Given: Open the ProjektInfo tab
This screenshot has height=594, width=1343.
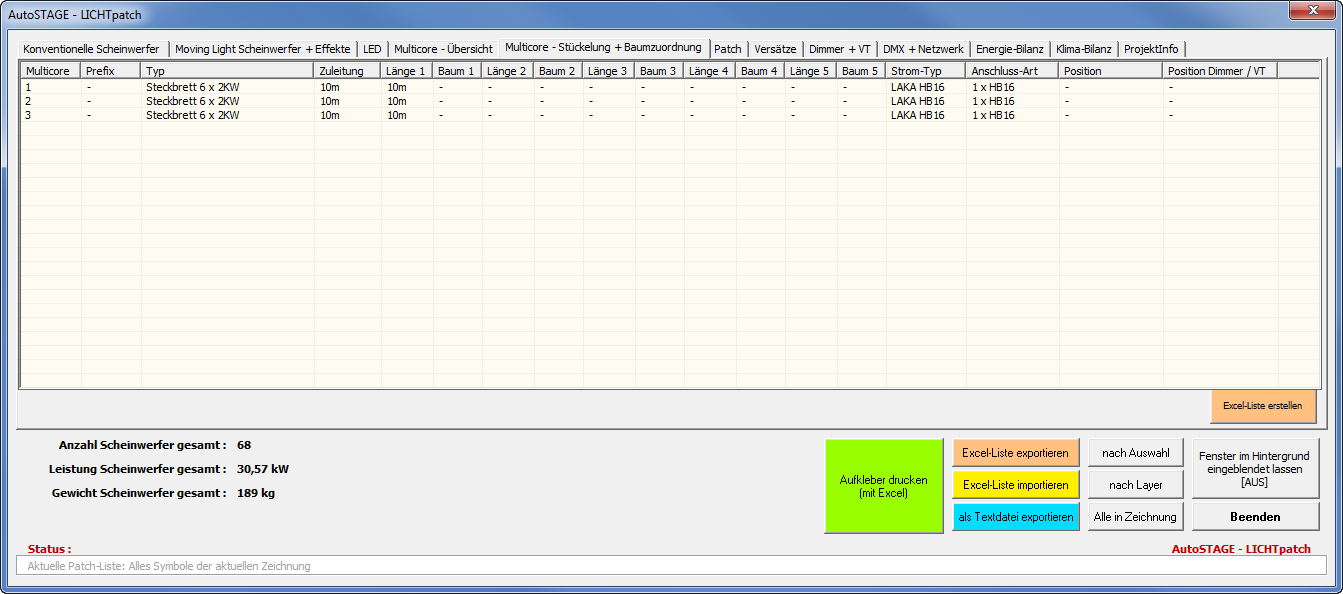Looking at the screenshot, I should [1151, 49].
